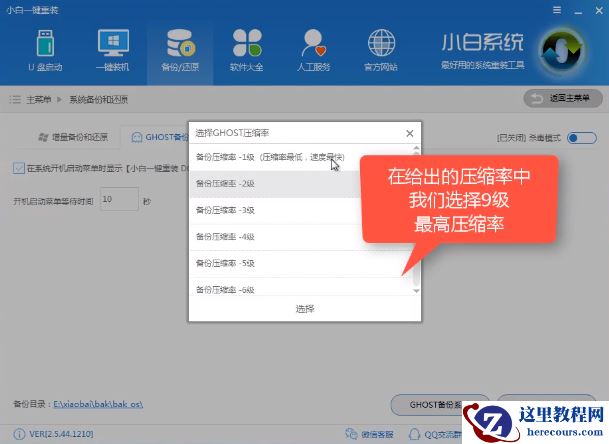Toggle the boot menu display checkbox
Viewport: 609px width, 444px height.
(x=18, y=168)
